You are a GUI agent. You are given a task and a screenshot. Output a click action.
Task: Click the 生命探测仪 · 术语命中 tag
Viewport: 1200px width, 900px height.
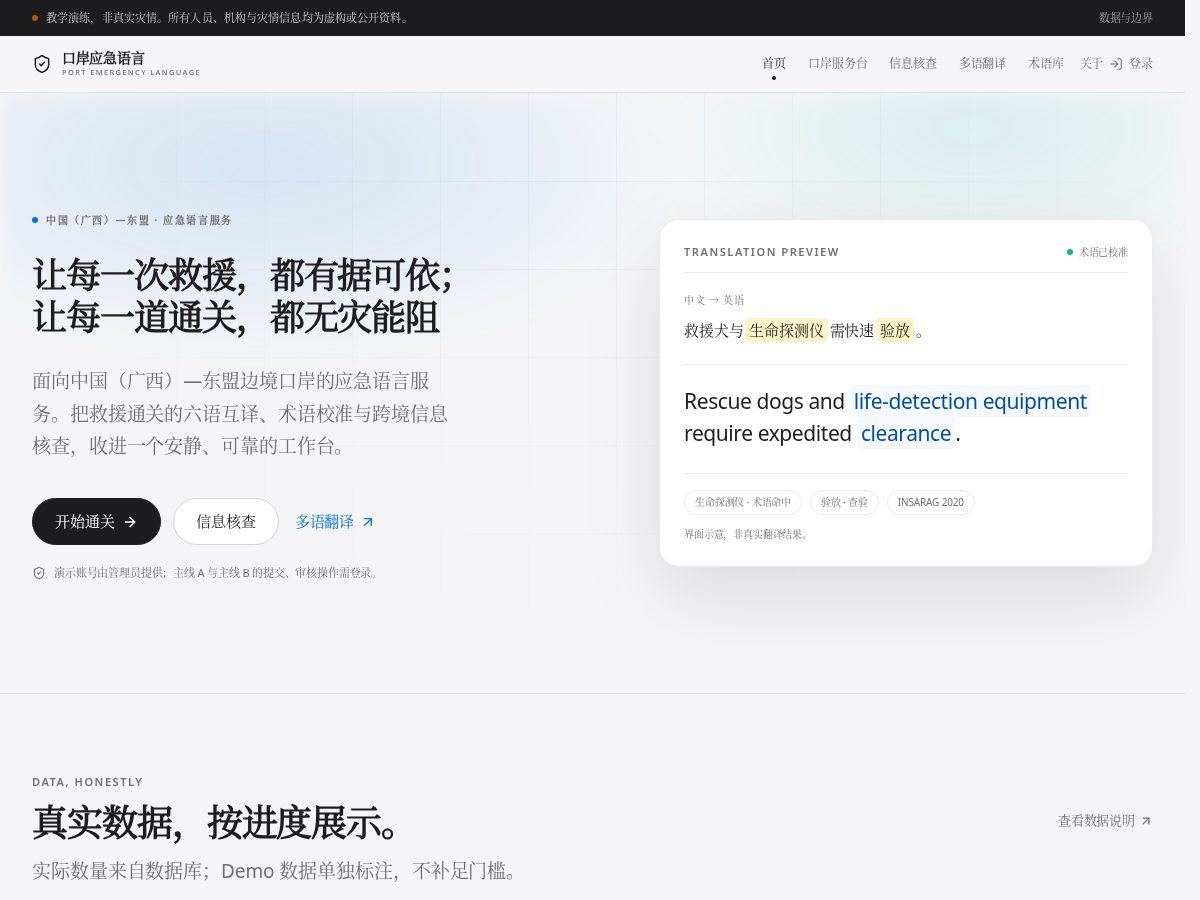(x=743, y=502)
